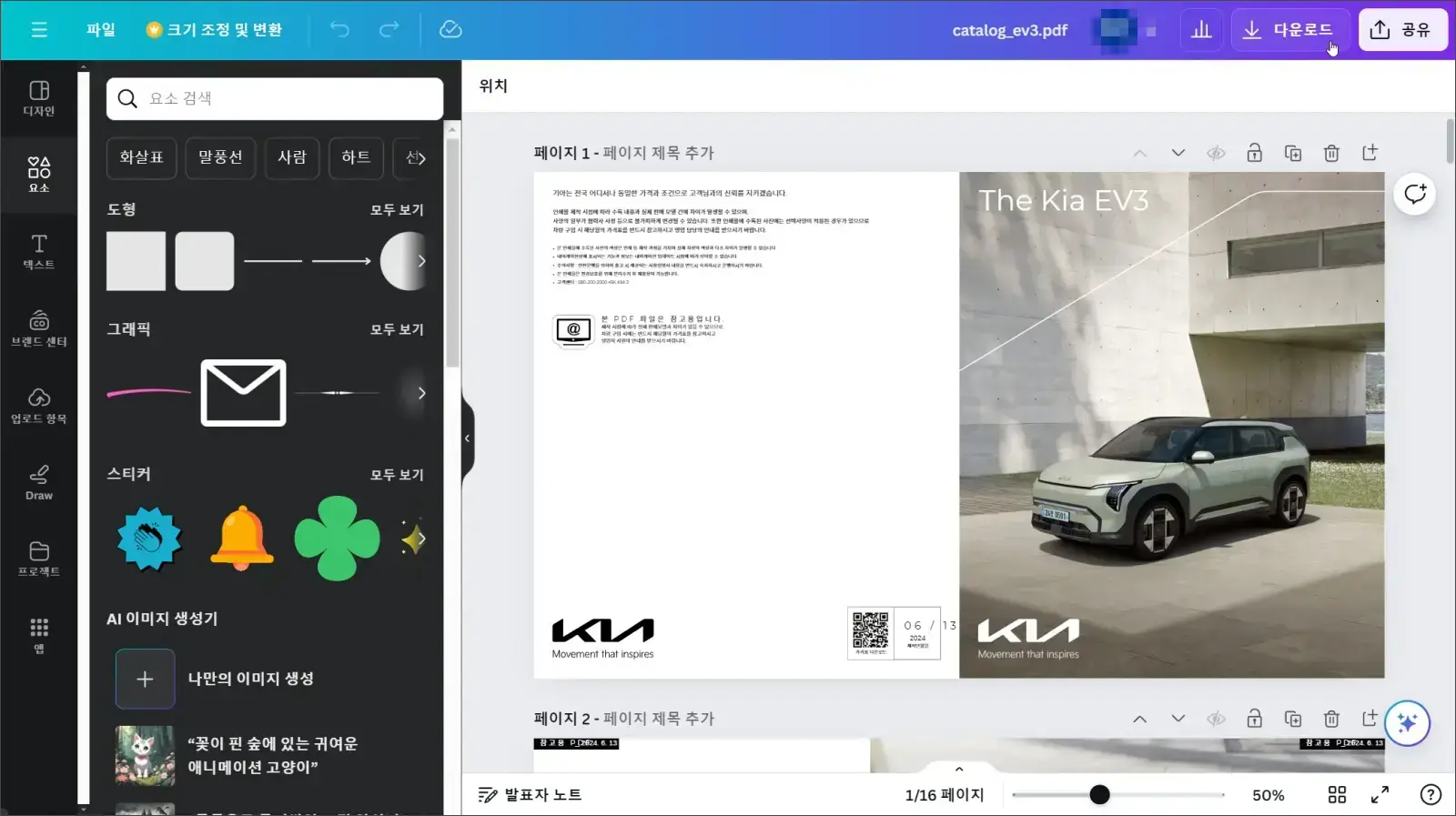1456x816 pixels.
Task: Move page 2 down with chevron
Action: [1178, 719]
